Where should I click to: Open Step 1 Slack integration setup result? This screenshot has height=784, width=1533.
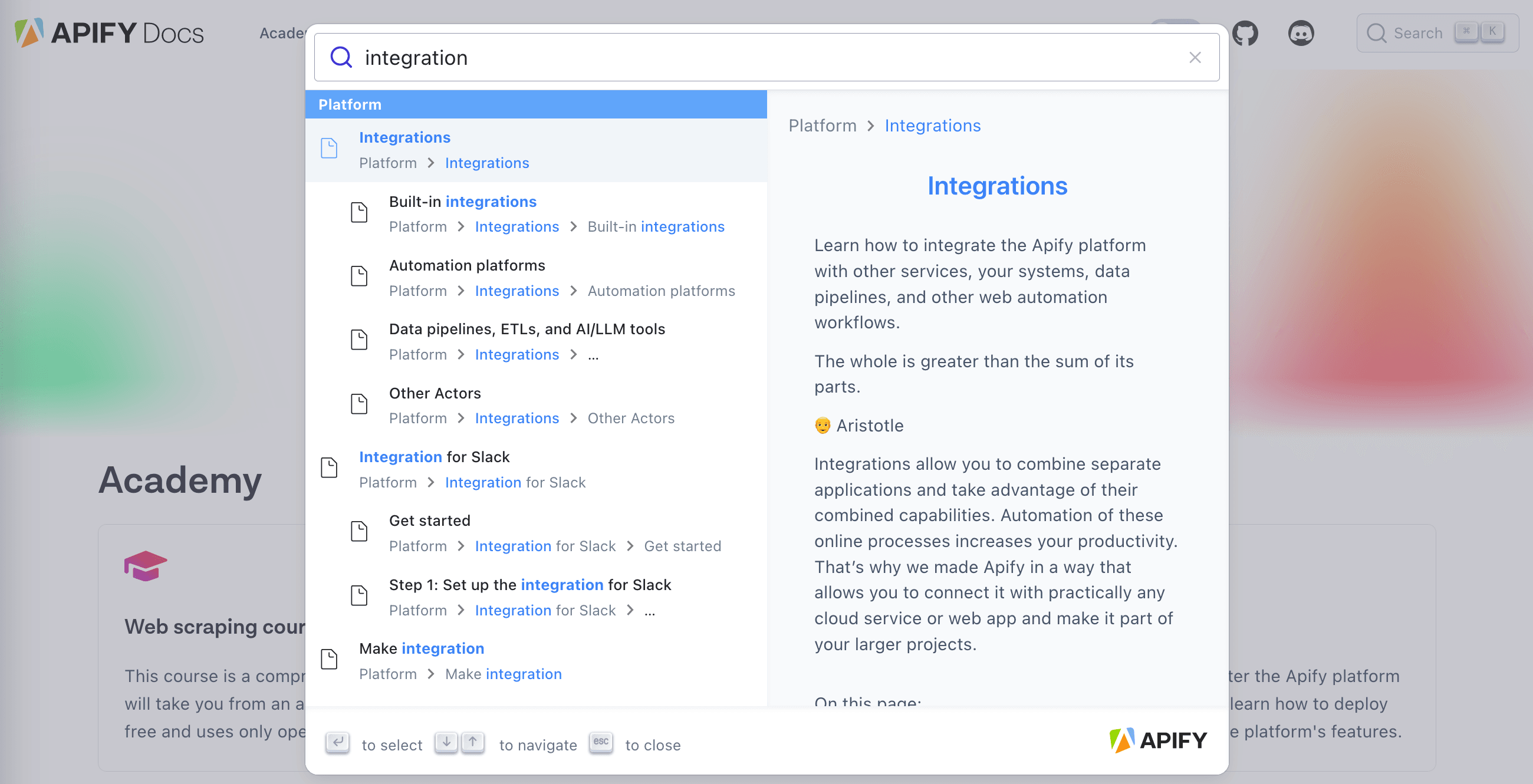(x=529, y=585)
